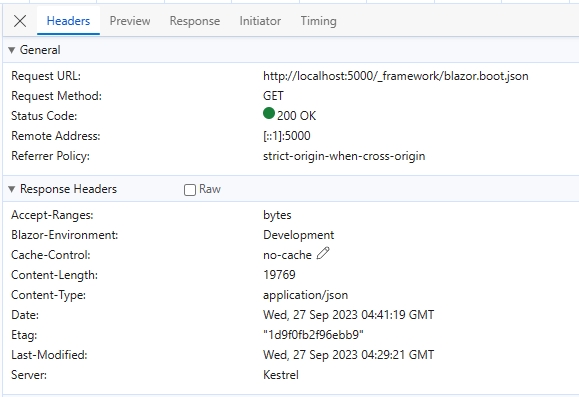
Task: Select the GET request method value
Action: pos(273,96)
